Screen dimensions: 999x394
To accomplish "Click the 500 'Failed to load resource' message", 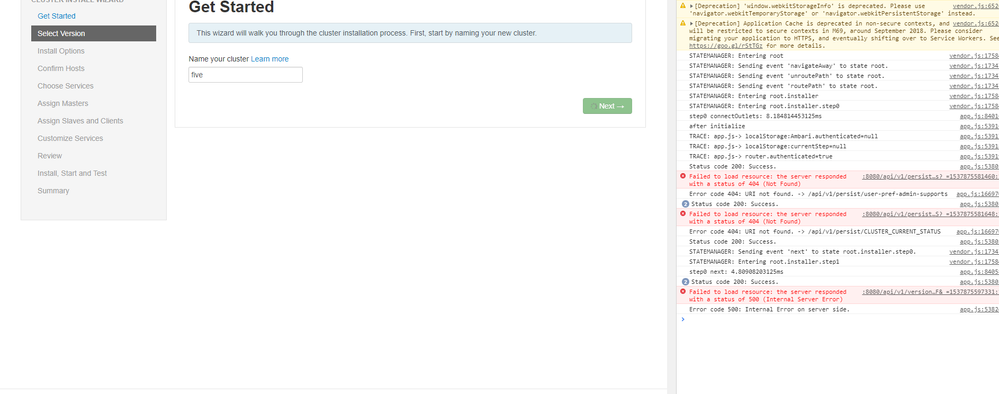I will pyautogui.click(x=768, y=295).
